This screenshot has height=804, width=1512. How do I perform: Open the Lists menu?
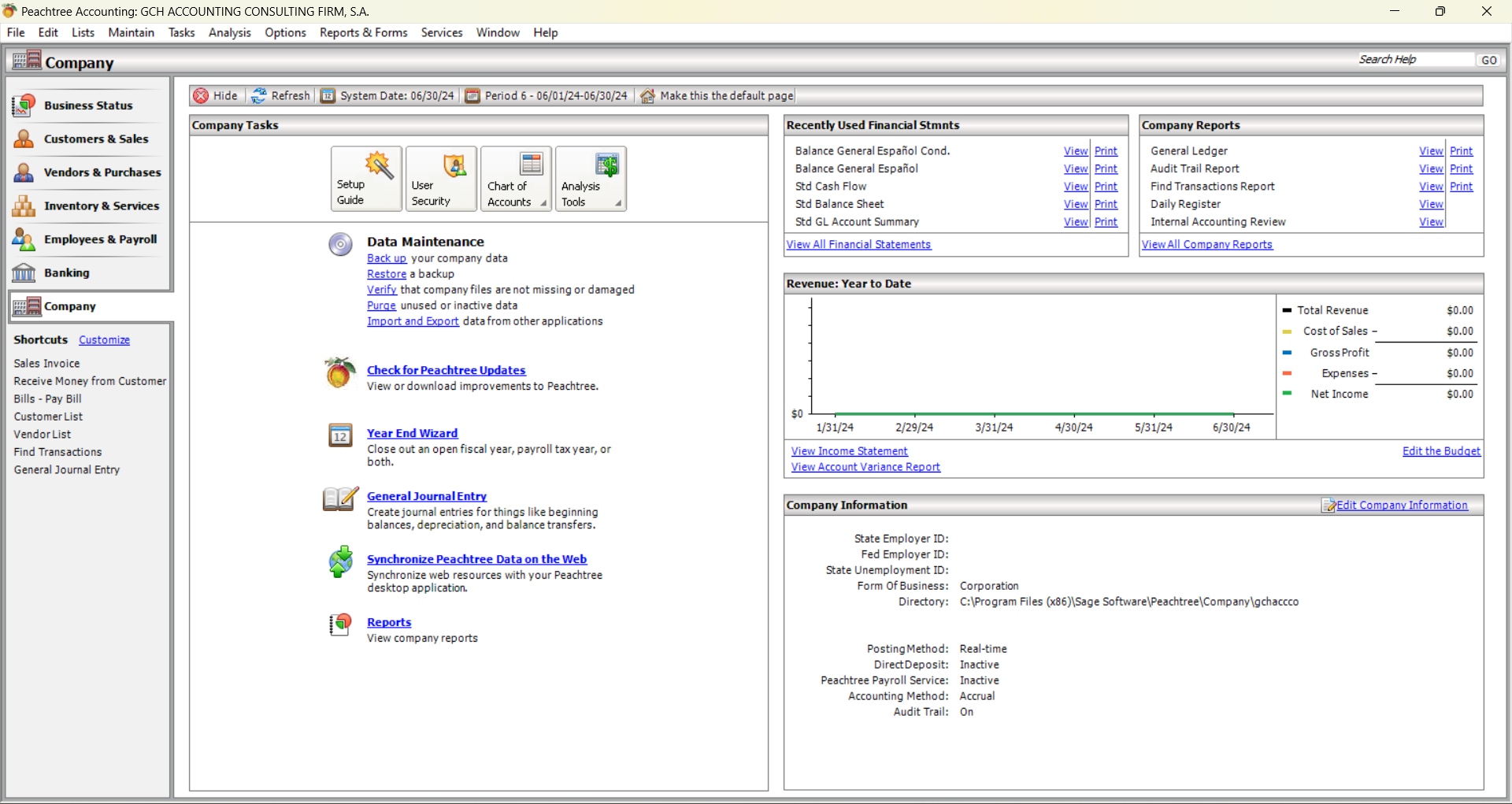coord(83,32)
